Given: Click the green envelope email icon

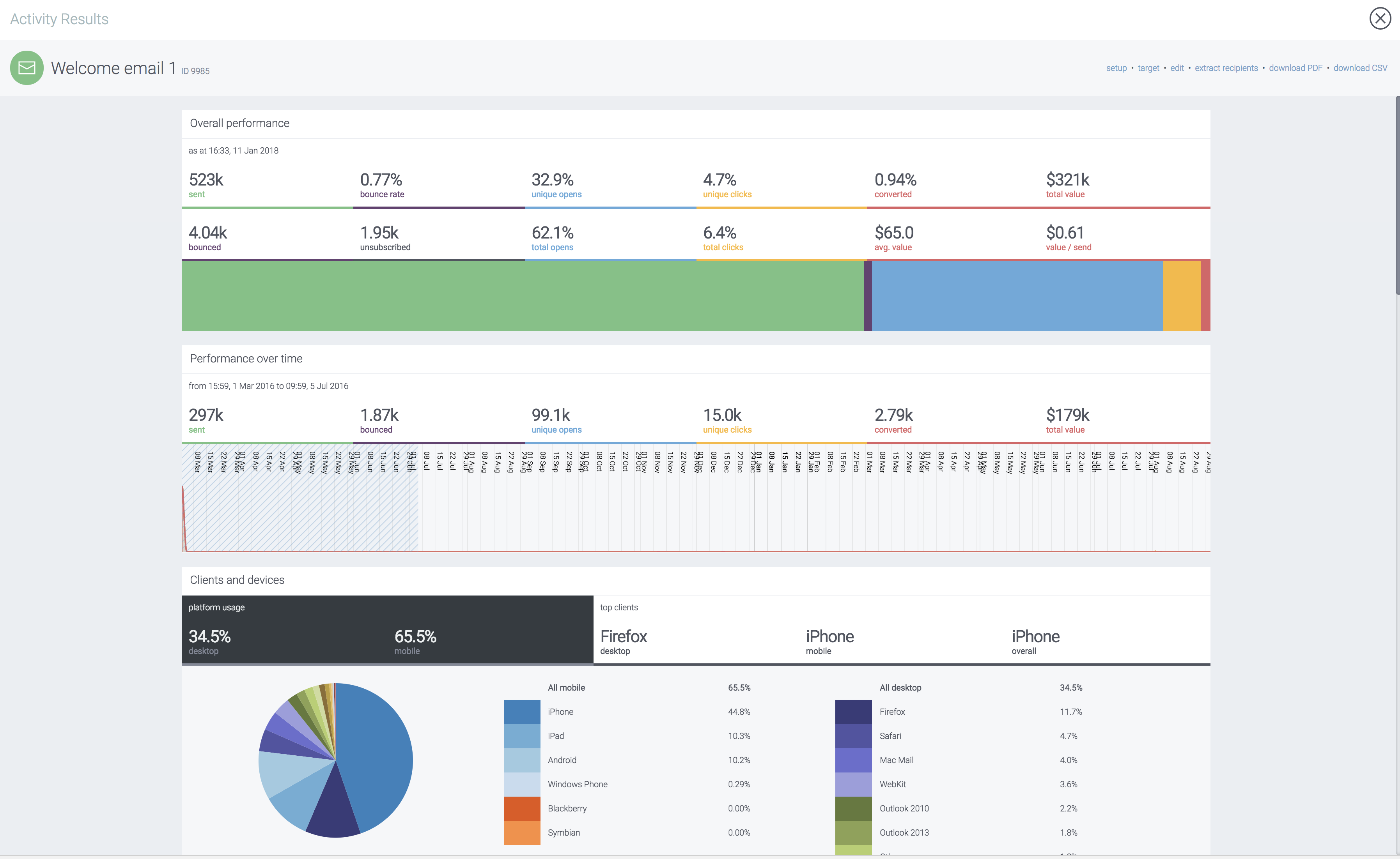Looking at the screenshot, I should point(27,67).
